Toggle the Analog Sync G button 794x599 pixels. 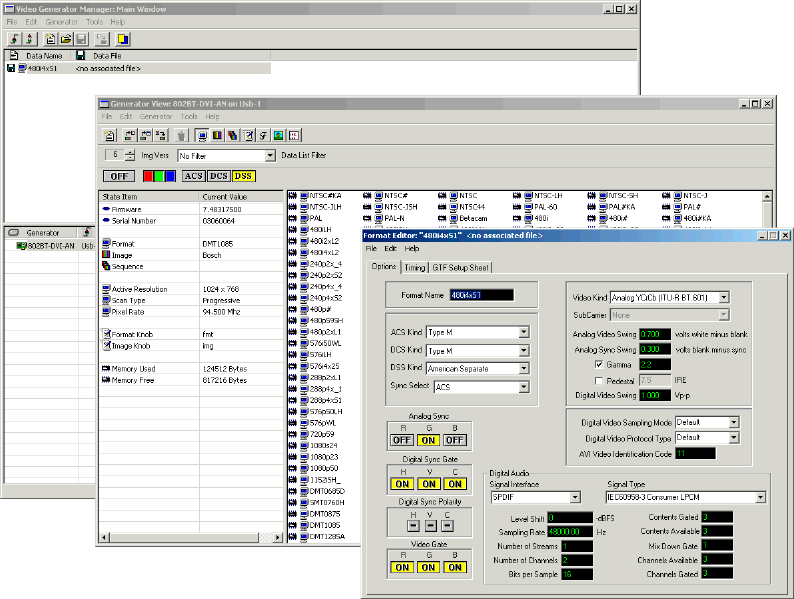(427, 438)
